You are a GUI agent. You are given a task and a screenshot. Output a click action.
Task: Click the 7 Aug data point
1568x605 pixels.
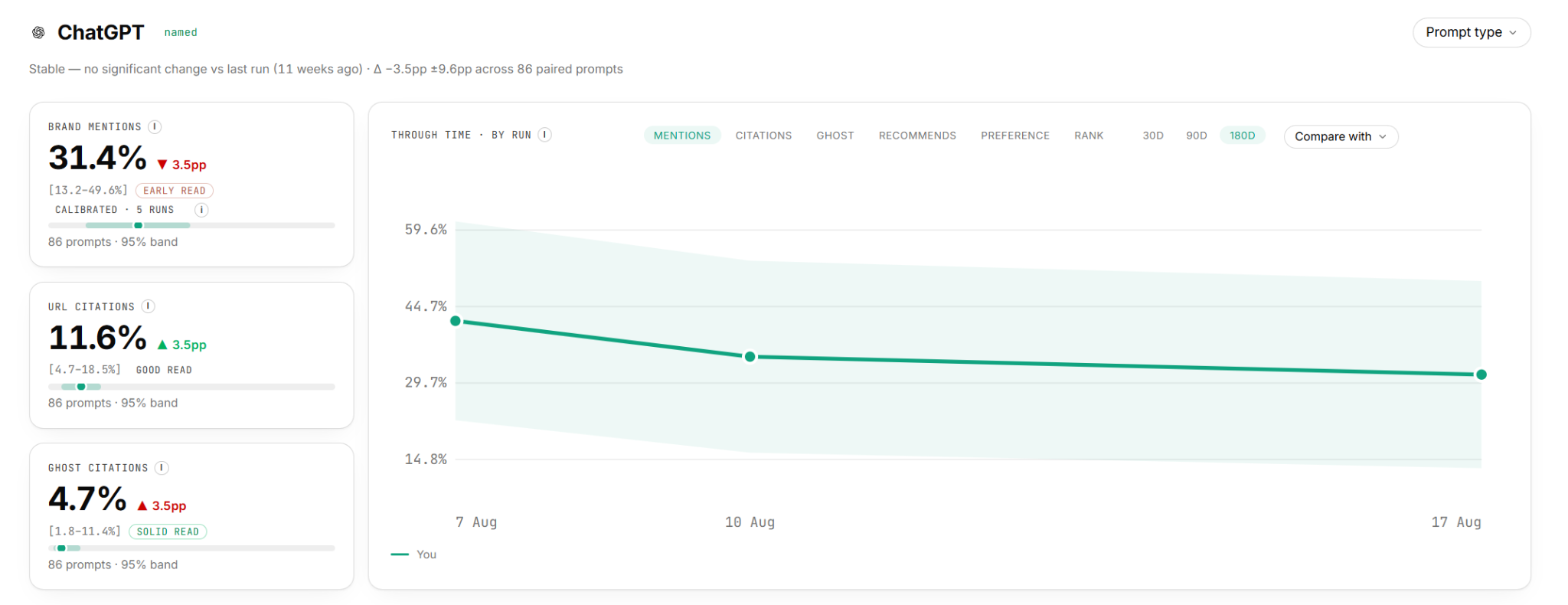point(456,321)
